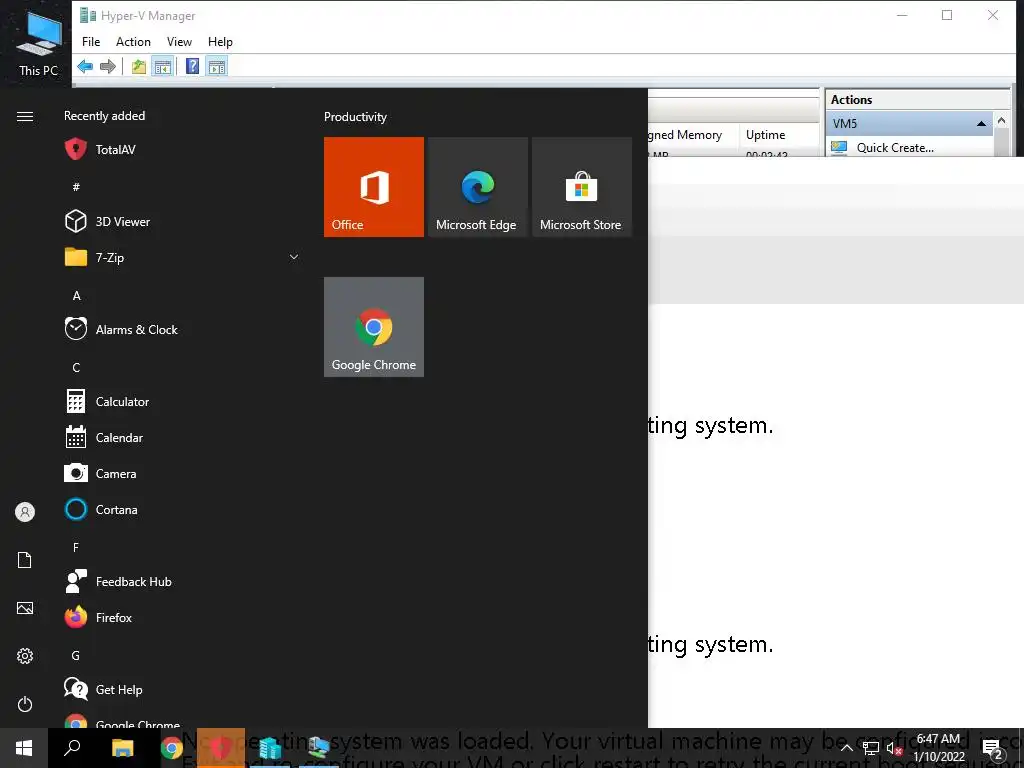Click the Back arrow in Hyper-V toolbar
This screenshot has width=1024, height=768.
click(x=85, y=66)
